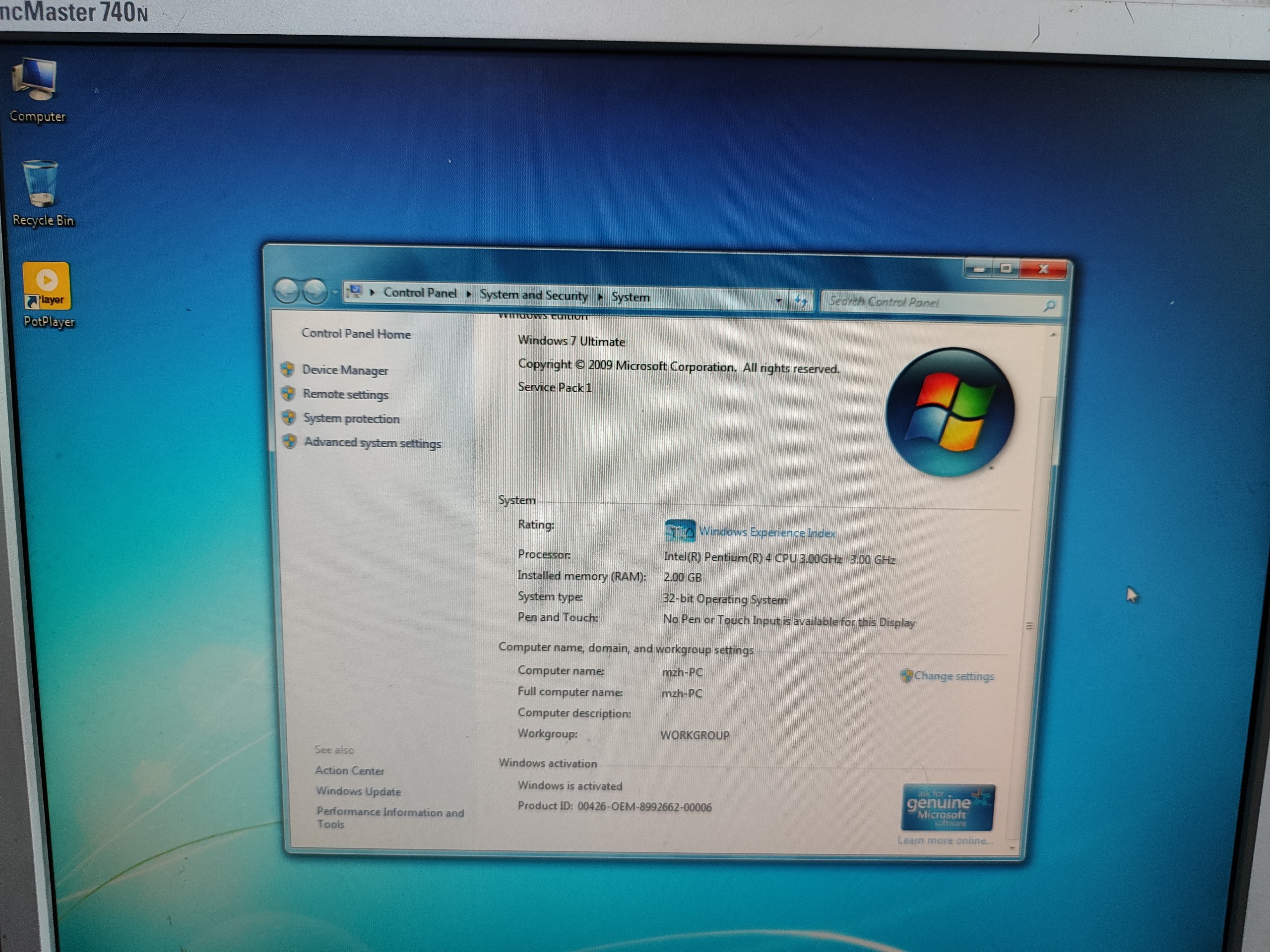This screenshot has width=1270, height=952.
Task: Open Windows Update link
Action: [358, 791]
